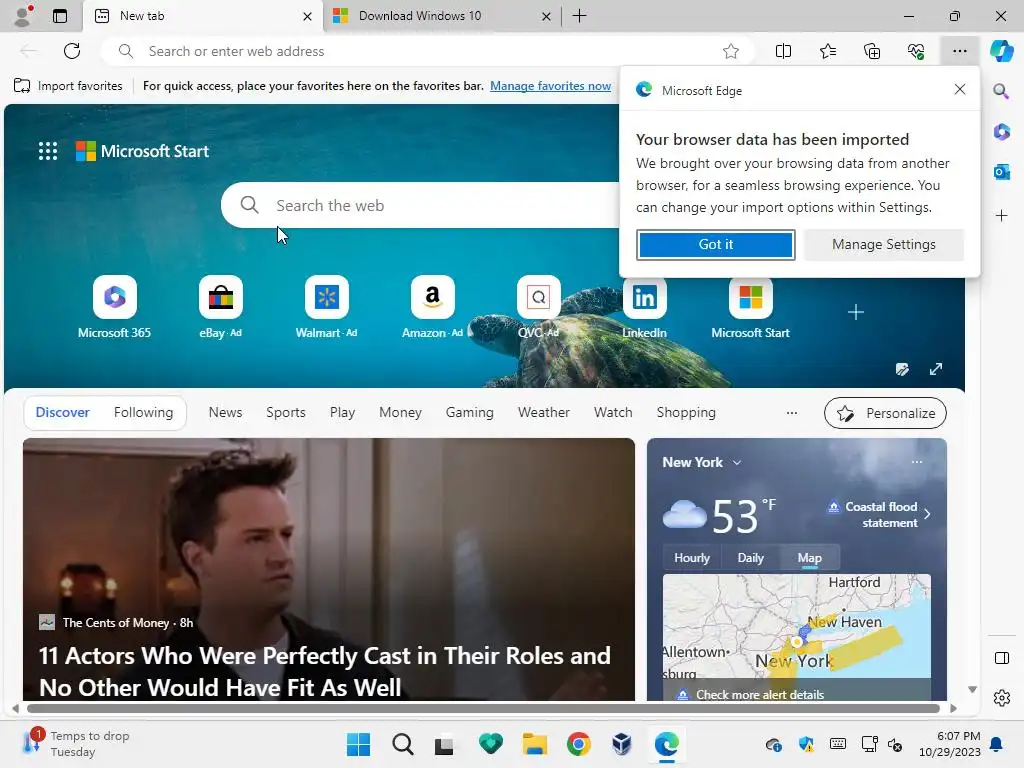Open taskbar Search magnifier

pos(402,744)
